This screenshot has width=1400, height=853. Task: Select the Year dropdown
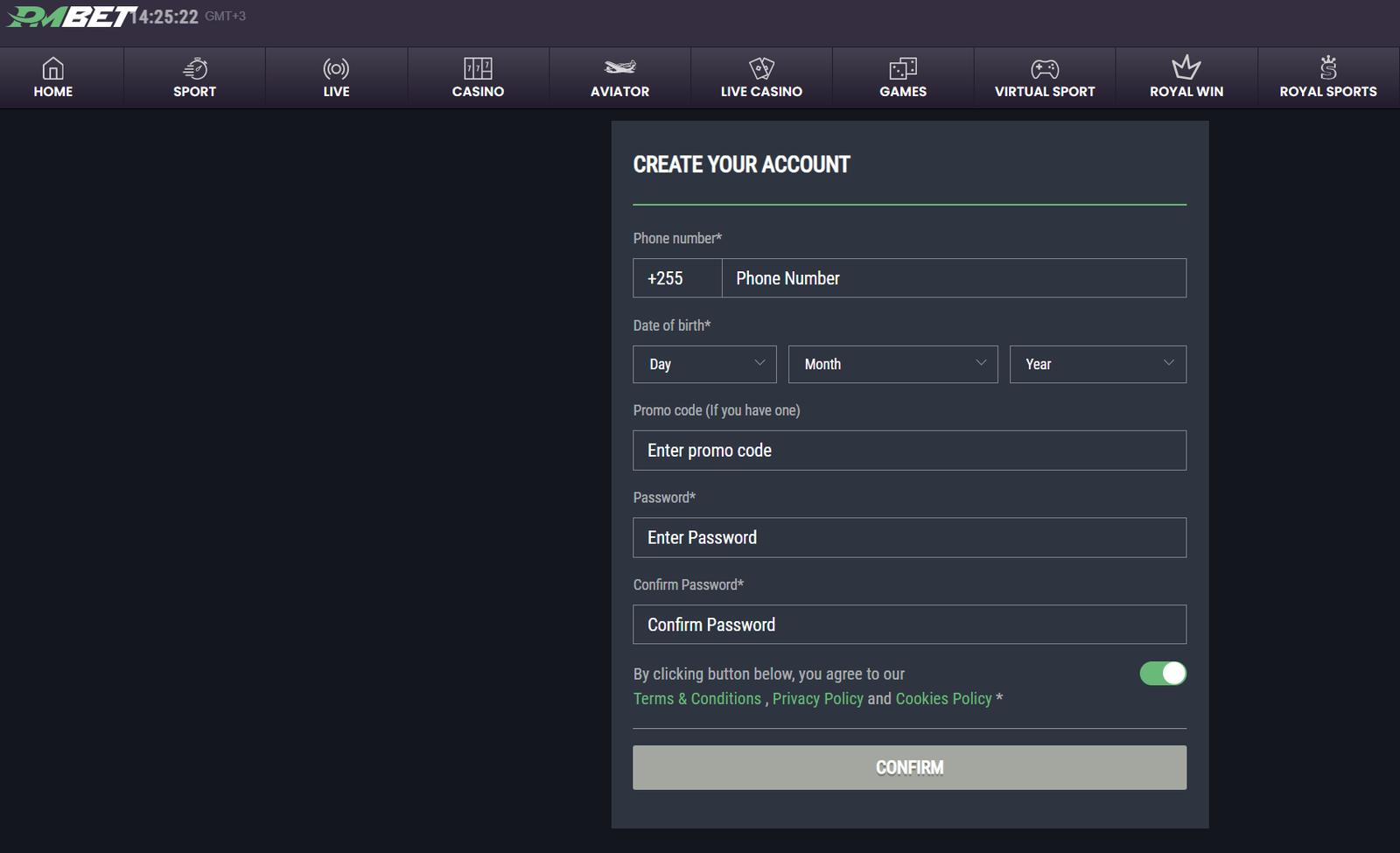tap(1097, 364)
